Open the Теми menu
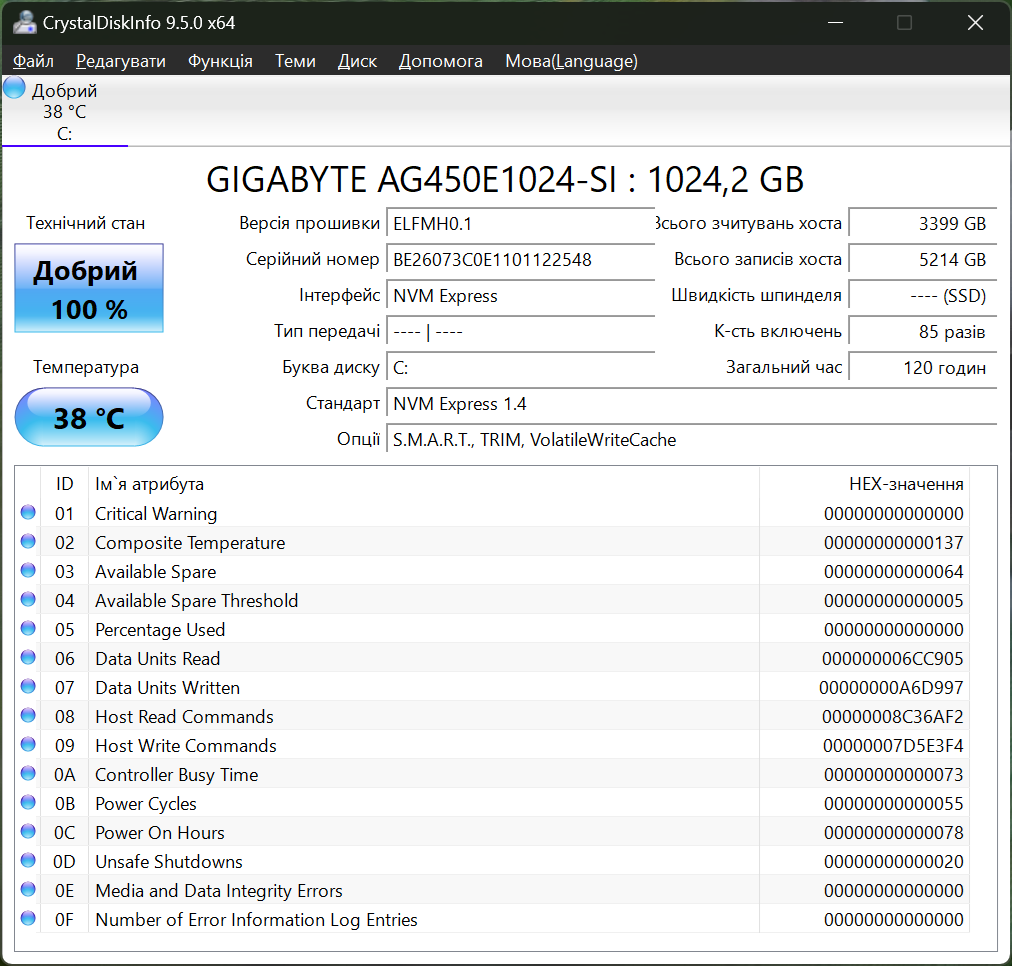 pyautogui.click(x=295, y=61)
